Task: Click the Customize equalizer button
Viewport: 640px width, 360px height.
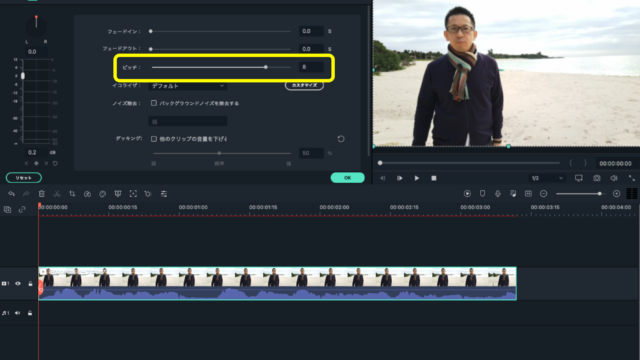Action: 304,85
